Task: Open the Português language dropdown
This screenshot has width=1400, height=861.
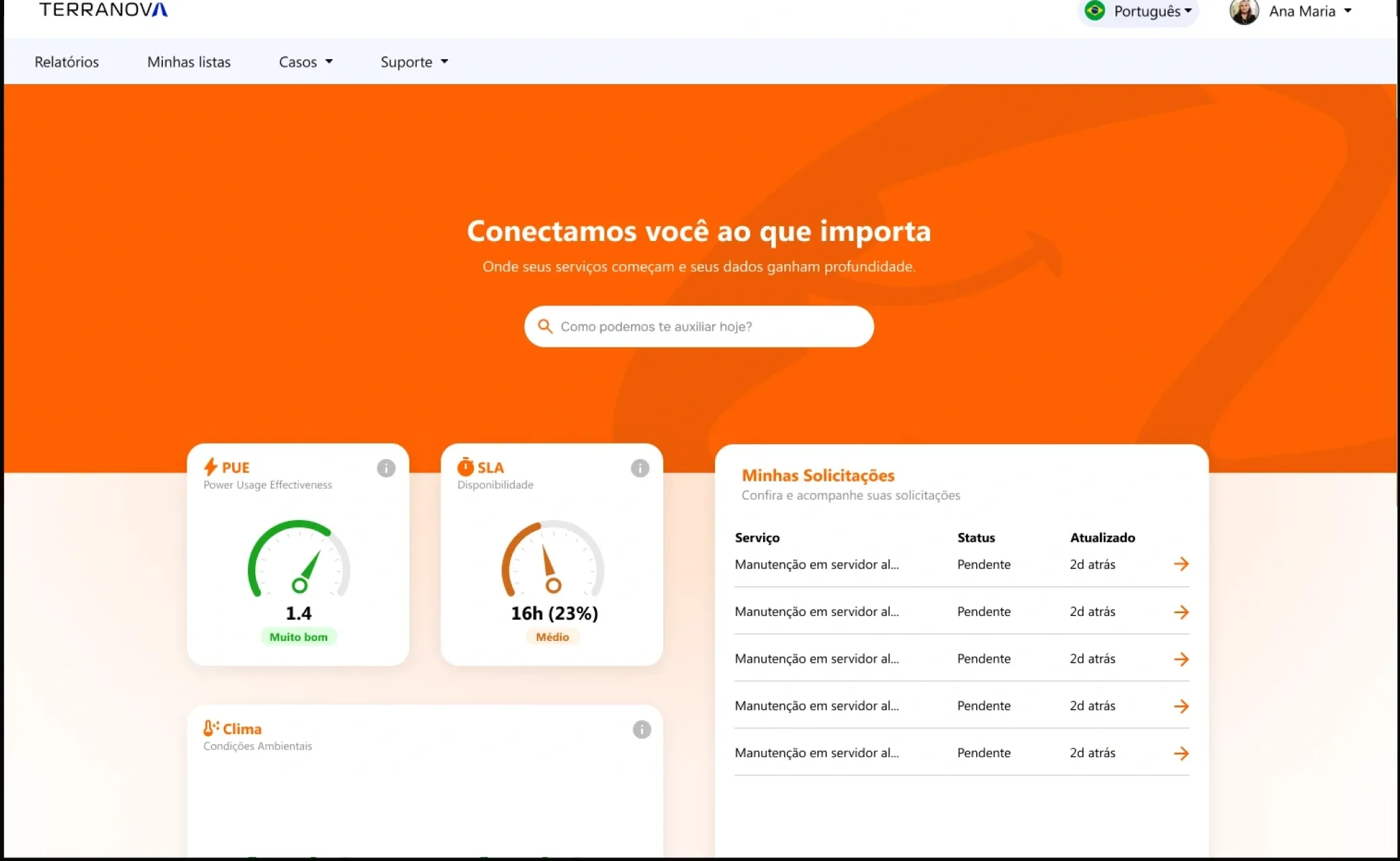Action: pos(1139,12)
